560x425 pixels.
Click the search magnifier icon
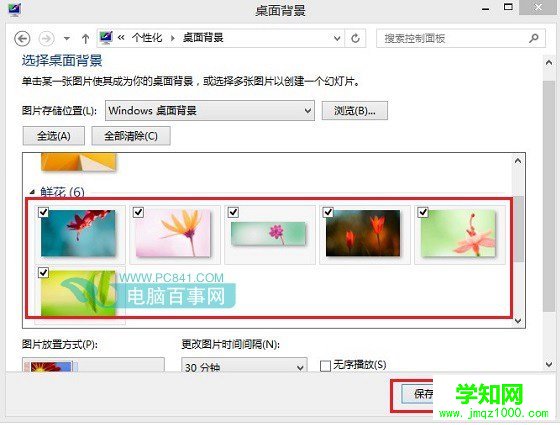tap(534, 38)
